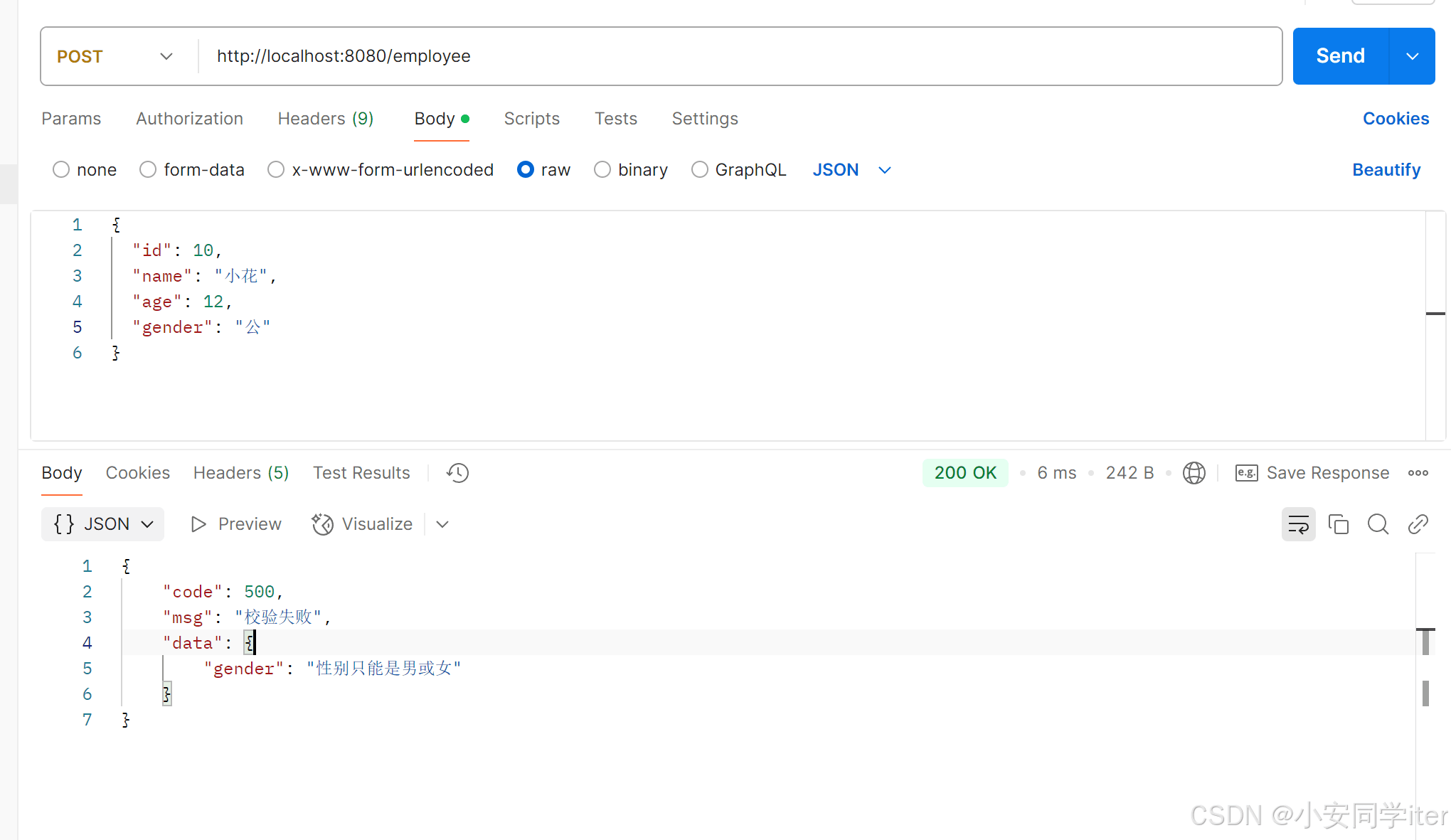Open the response Headers (5) tab
1451x840 pixels.
click(x=241, y=473)
